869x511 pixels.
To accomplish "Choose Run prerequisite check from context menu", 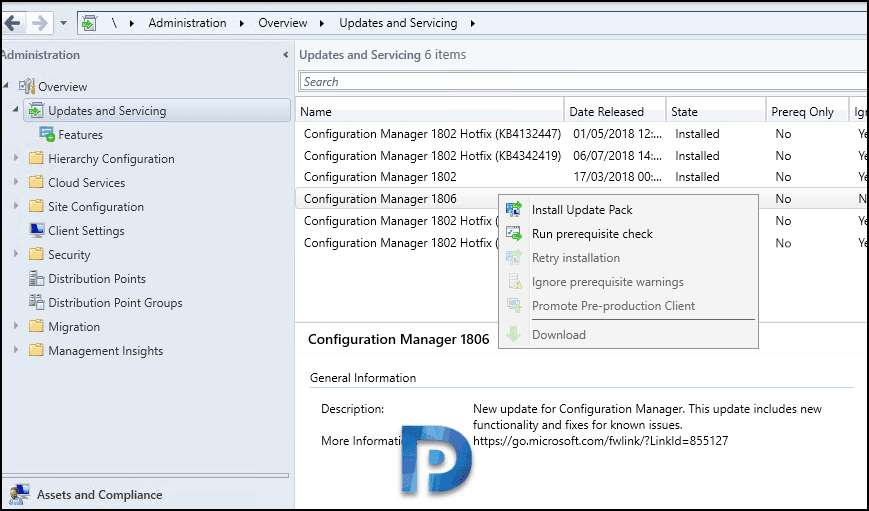I will (x=628, y=234).
